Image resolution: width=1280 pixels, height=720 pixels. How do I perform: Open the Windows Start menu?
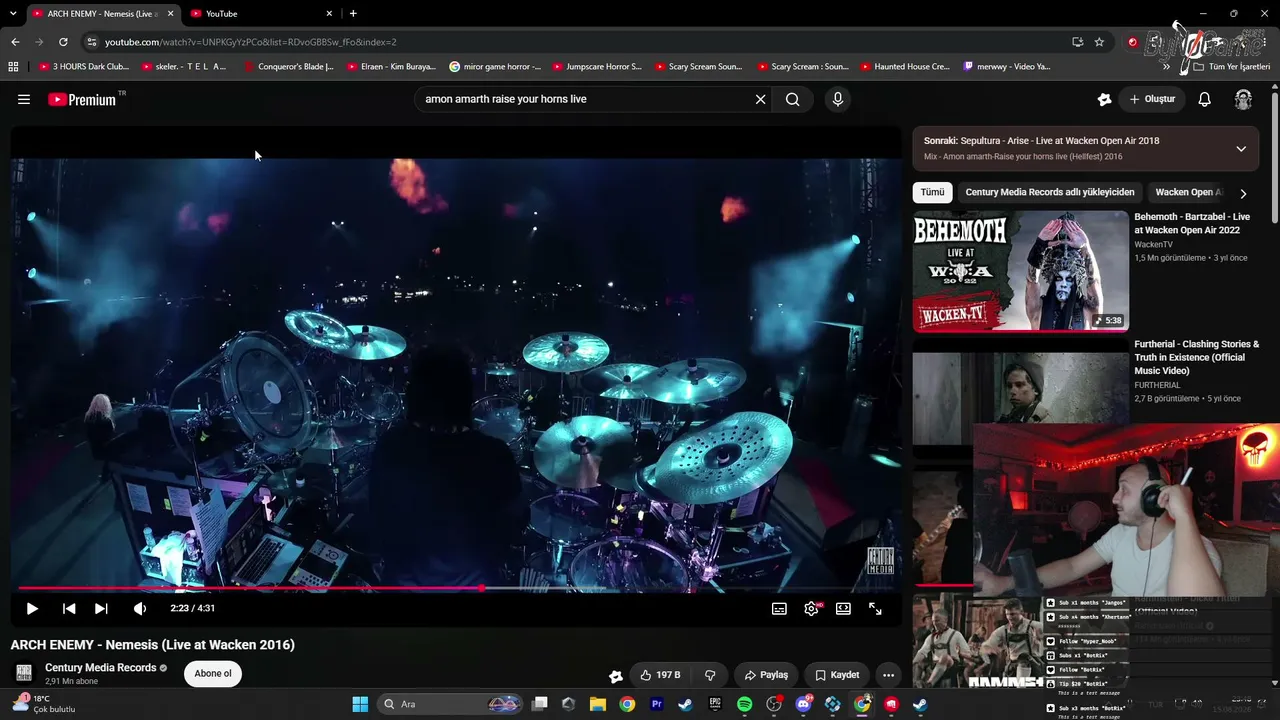pos(360,704)
